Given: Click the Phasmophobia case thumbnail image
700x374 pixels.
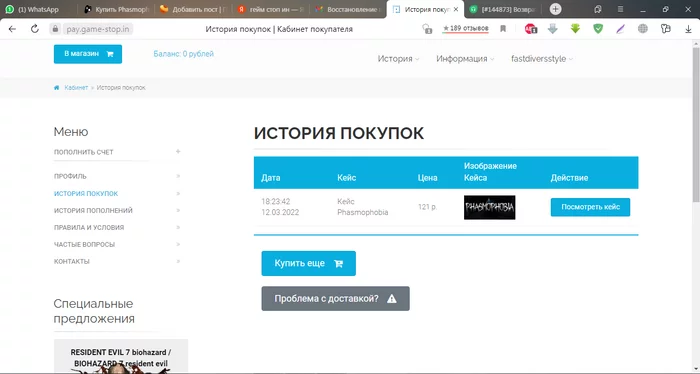Looking at the screenshot, I should pos(489,208).
